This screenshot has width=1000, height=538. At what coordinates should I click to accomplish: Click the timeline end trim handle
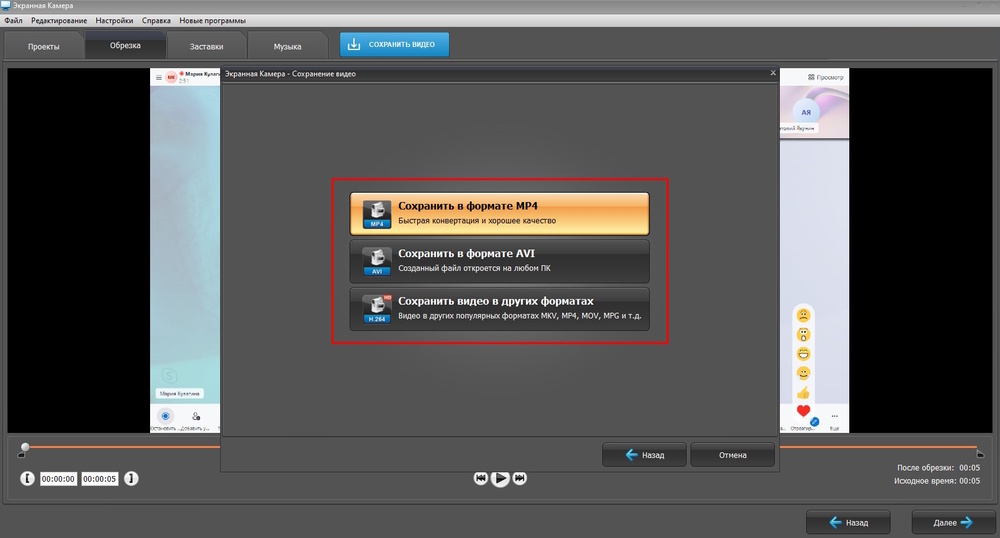tap(980, 453)
